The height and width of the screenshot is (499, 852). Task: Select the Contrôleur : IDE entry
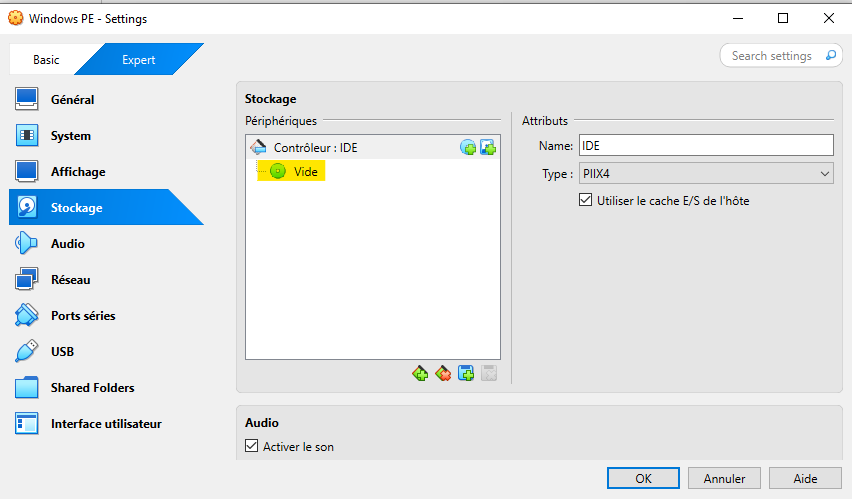click(315, 148)
